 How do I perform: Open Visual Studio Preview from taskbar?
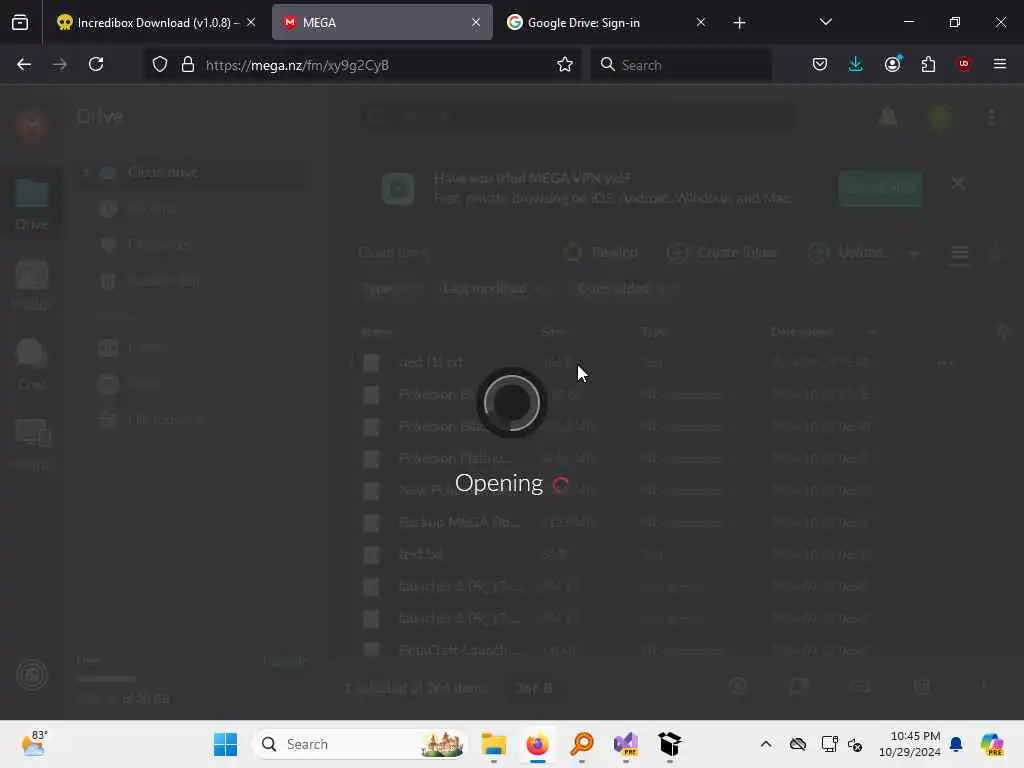point(626,744)
